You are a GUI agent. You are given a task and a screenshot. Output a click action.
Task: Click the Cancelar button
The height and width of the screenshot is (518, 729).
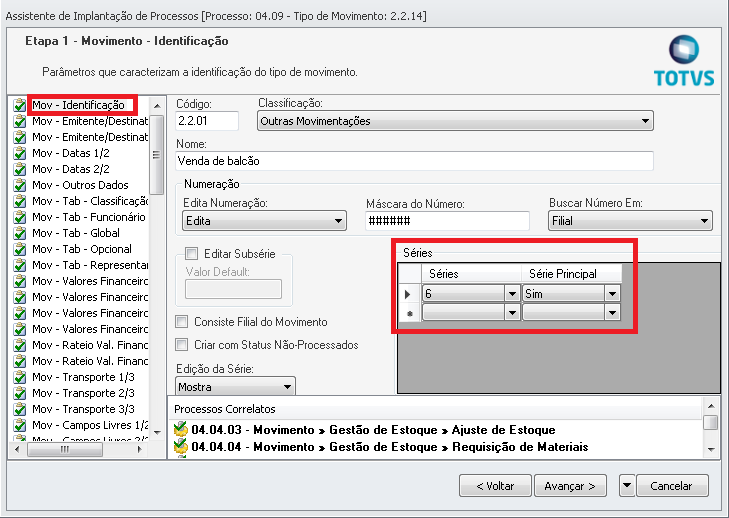click(672, 486)
